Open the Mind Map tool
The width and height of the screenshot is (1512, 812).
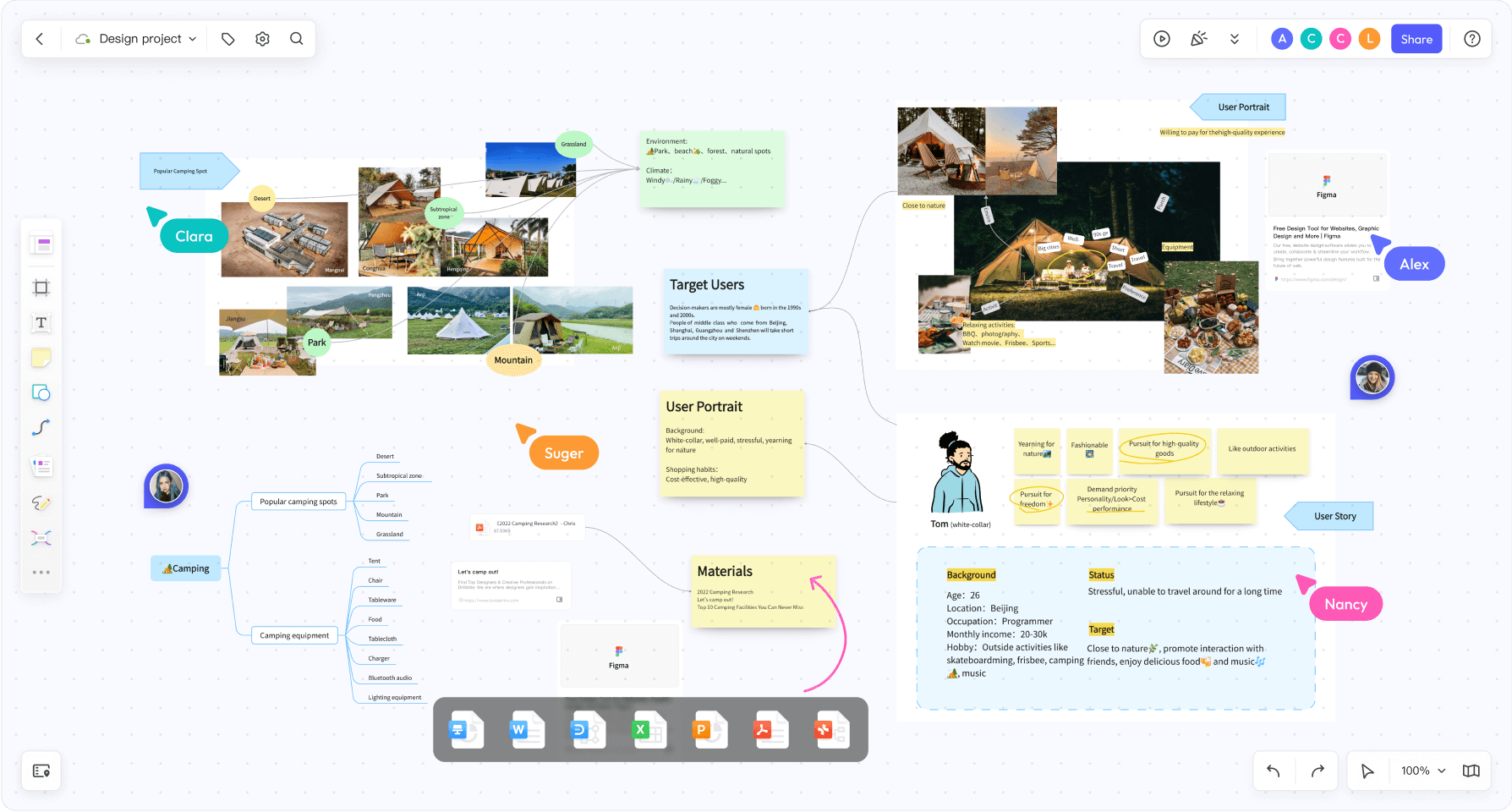(41, 537)
